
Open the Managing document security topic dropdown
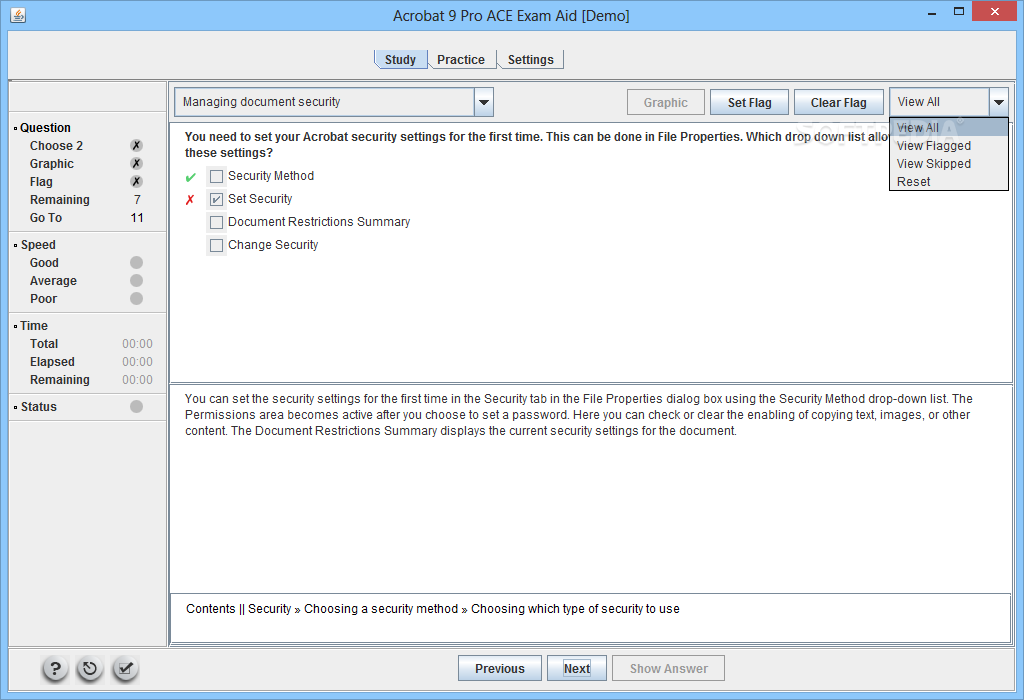(x=484, y=103)
